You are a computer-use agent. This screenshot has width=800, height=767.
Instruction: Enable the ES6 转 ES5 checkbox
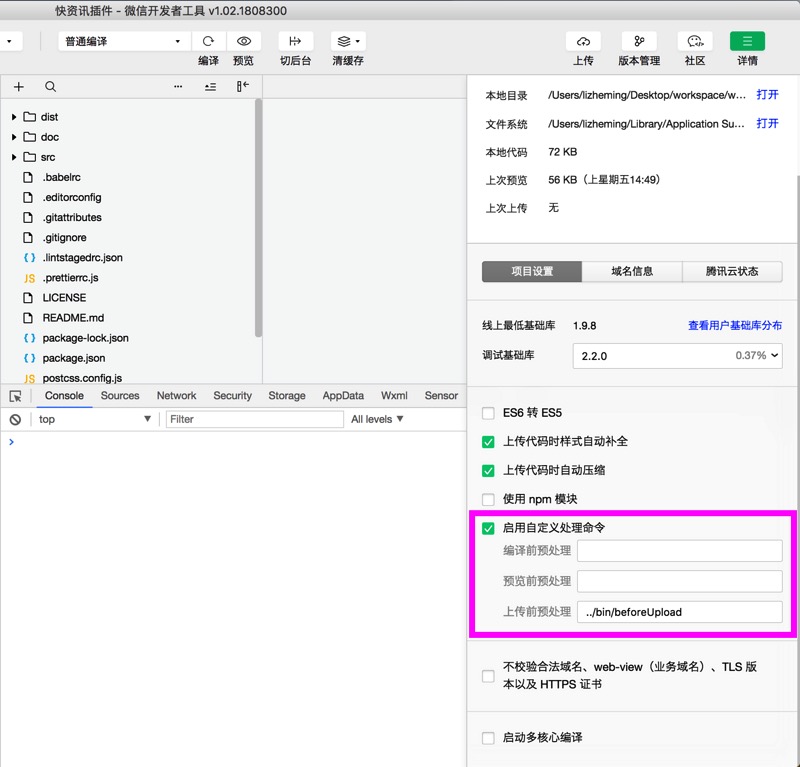[x=488, y=413]
